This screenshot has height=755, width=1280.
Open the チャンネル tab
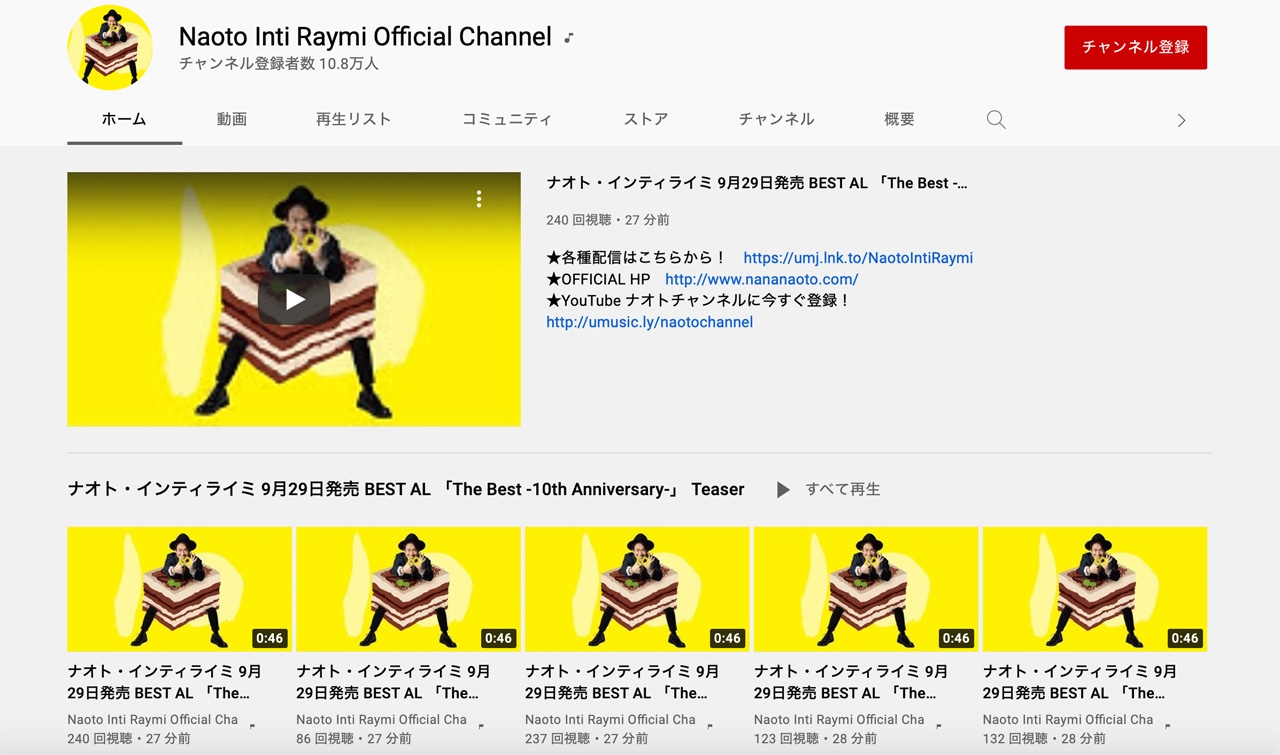[776, 119]
